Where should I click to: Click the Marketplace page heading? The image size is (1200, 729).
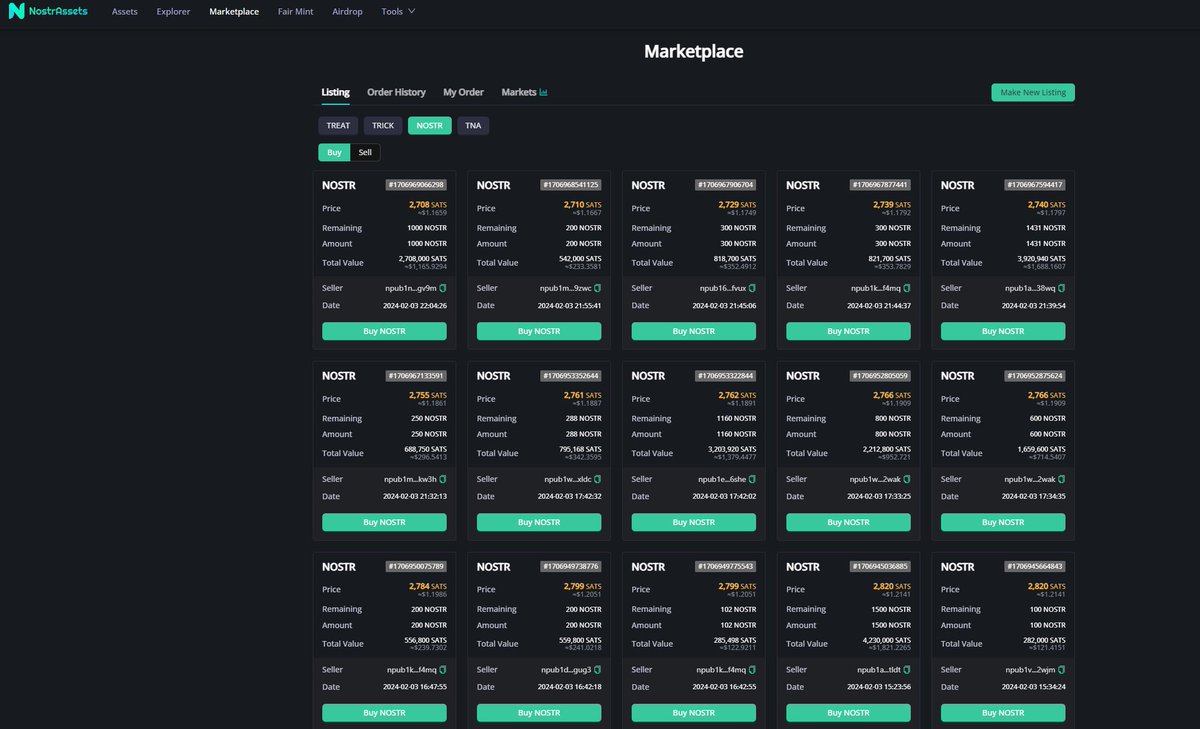coord(694,51)
